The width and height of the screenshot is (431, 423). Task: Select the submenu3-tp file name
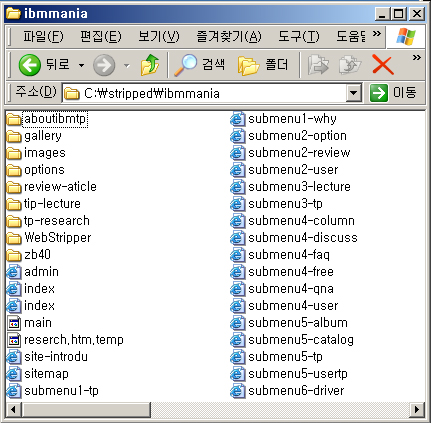(x=285, y=204)
